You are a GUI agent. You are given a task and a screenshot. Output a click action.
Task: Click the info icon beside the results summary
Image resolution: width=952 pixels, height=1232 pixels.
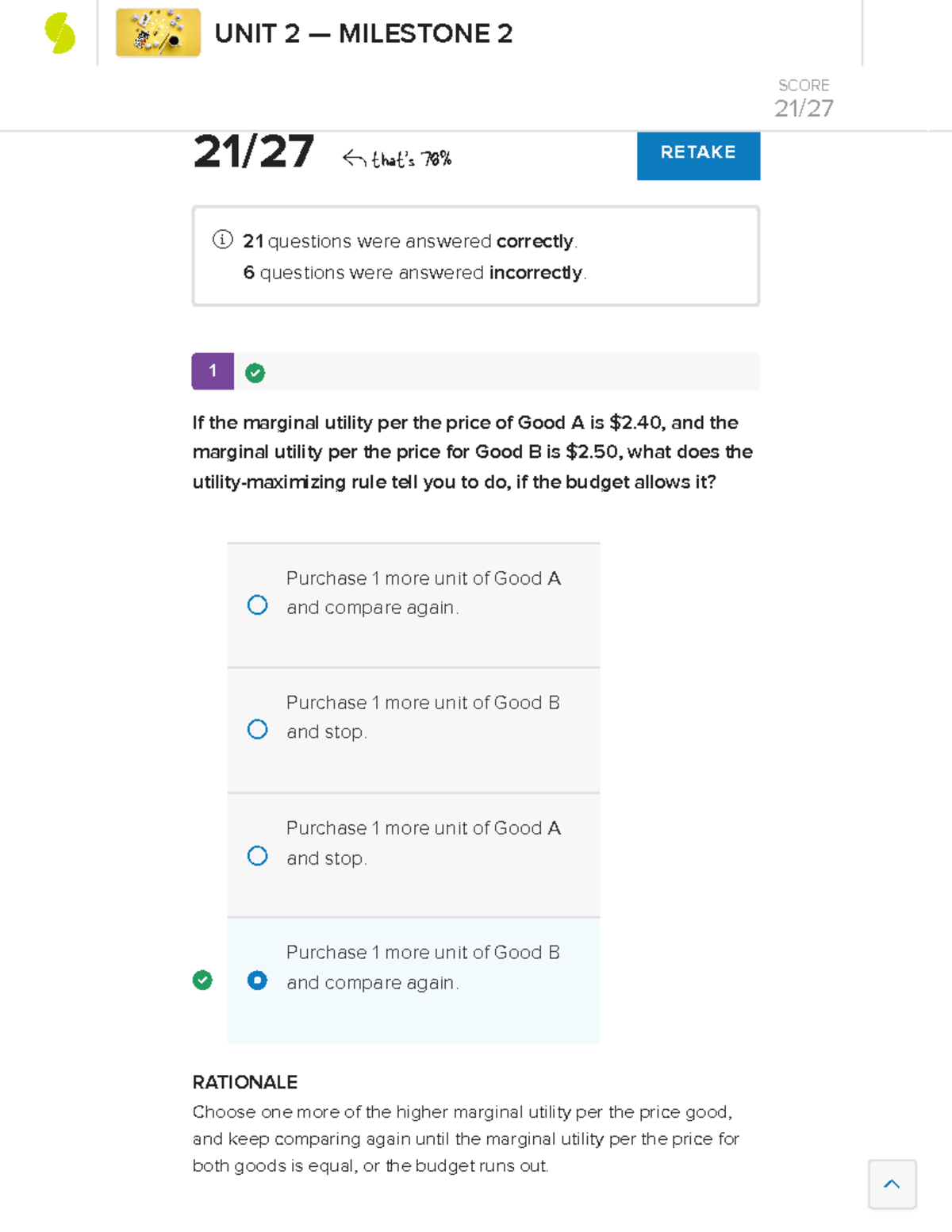[x=222, y=240]
